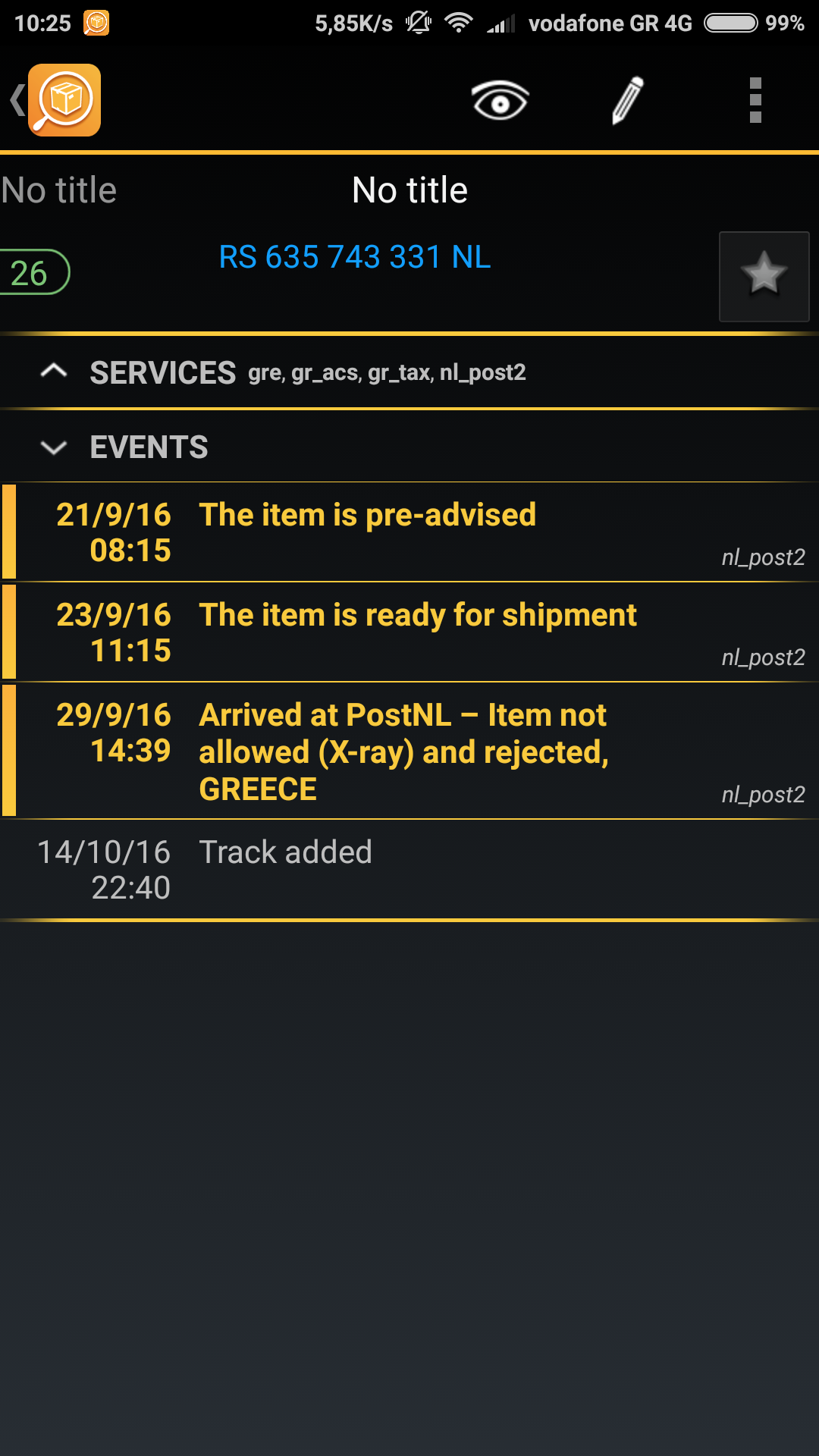Tap the SERVICES header label
Viewport: 819px width, 1456px height.
(163, 373)
